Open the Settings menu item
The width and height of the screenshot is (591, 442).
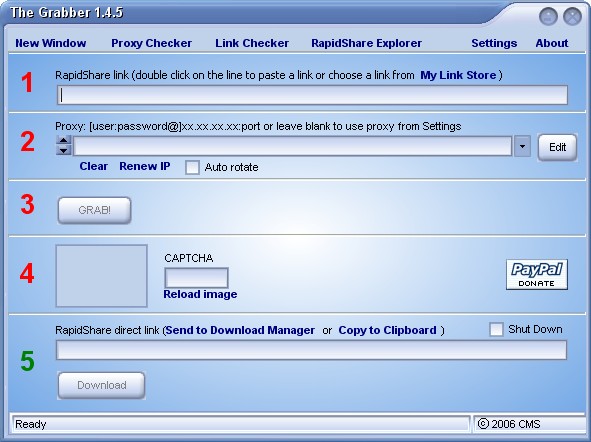[494, 43]
